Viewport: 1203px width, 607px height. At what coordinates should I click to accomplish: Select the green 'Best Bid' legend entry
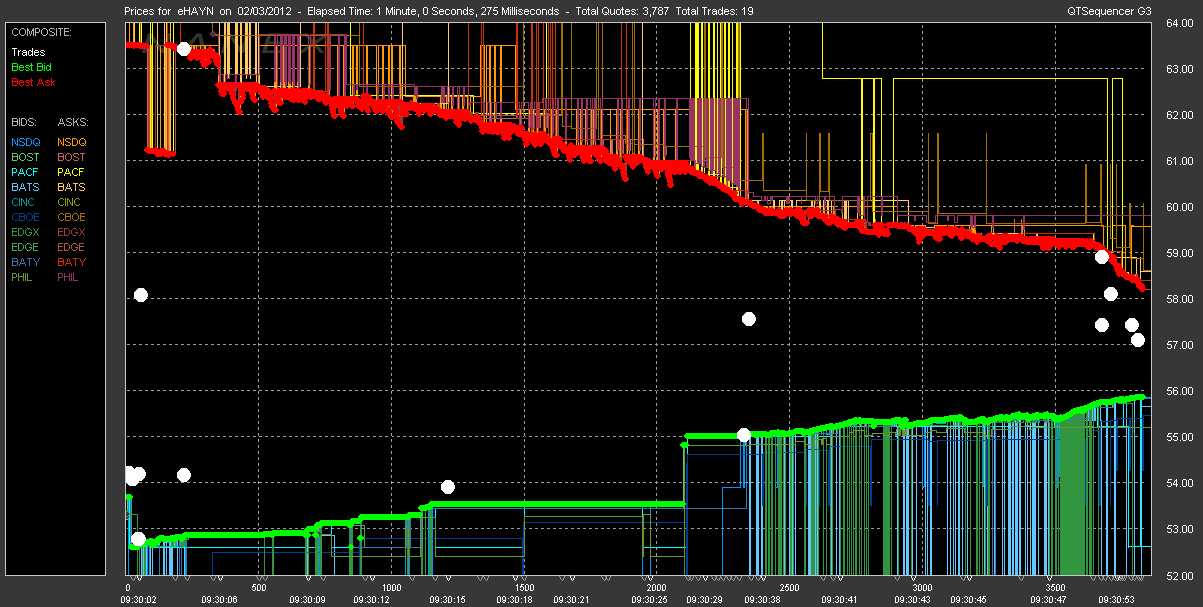31,67
